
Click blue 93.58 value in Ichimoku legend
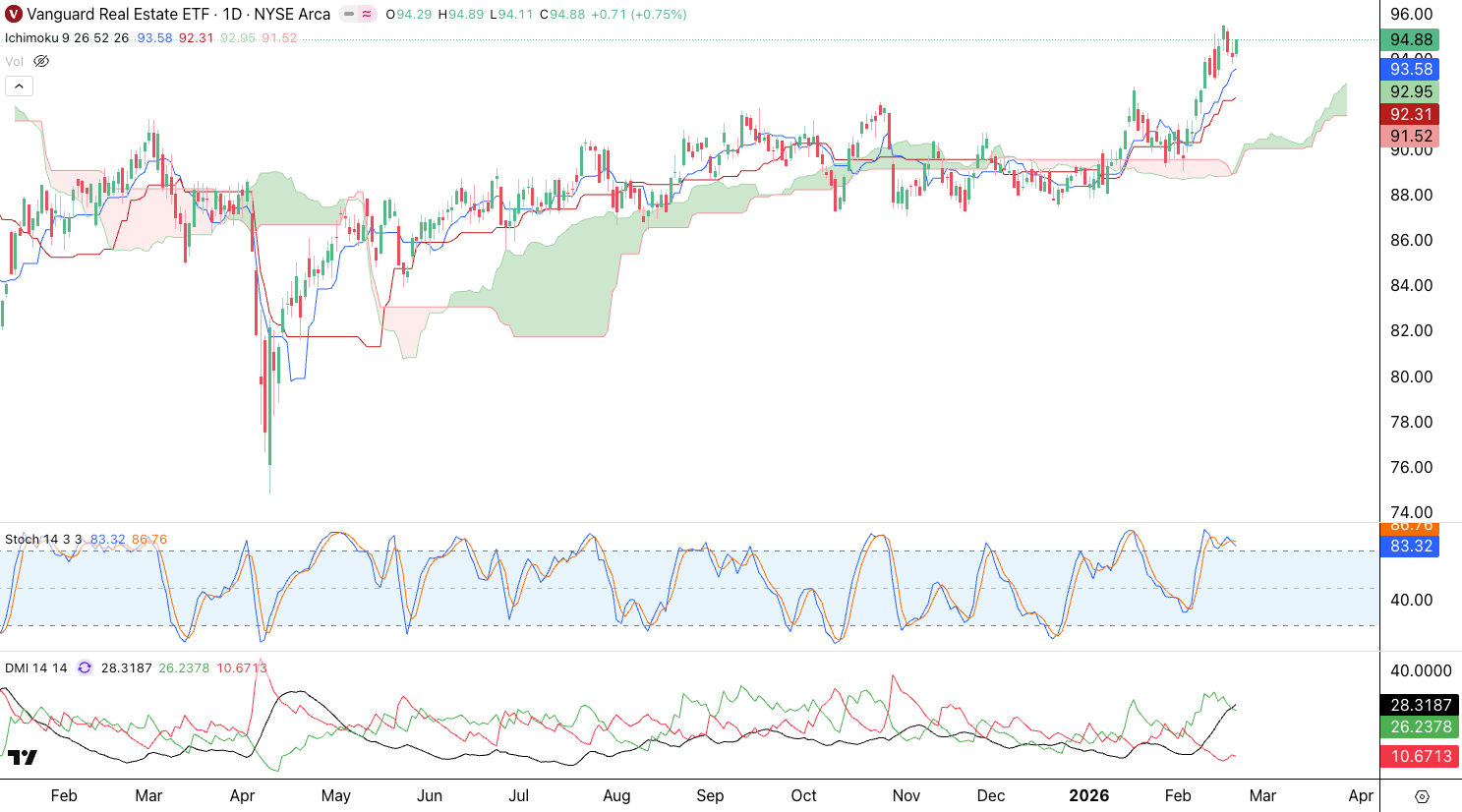(154, 37)
